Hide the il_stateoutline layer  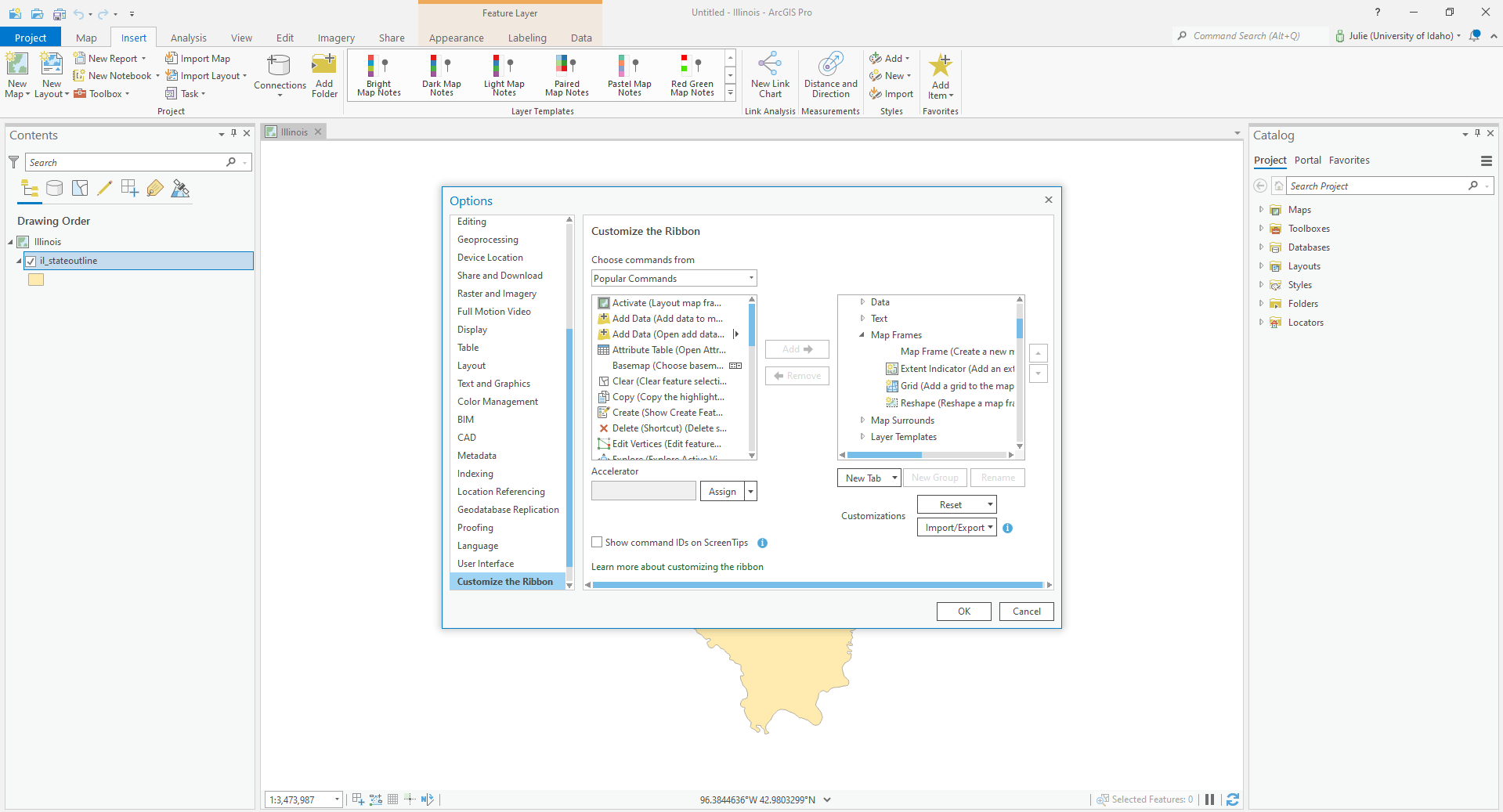pos(30,261)
